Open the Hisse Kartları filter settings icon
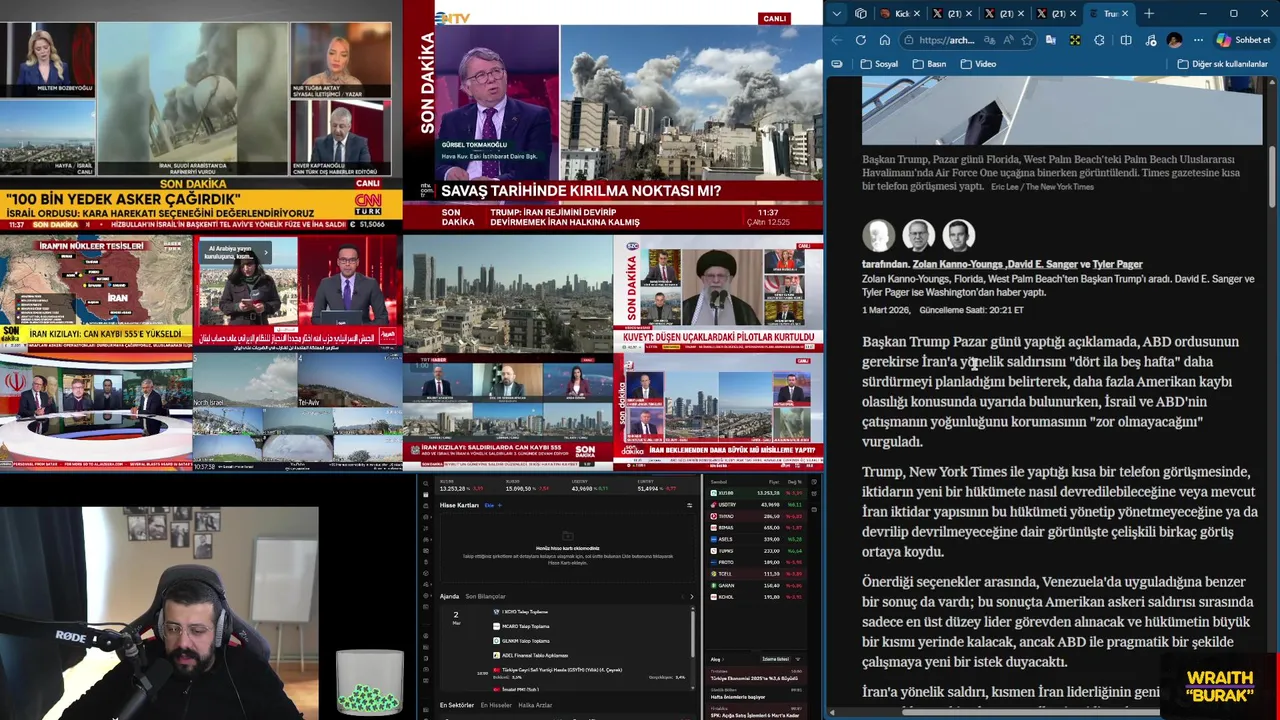1280x720 pixels. (x=689, y=505)
